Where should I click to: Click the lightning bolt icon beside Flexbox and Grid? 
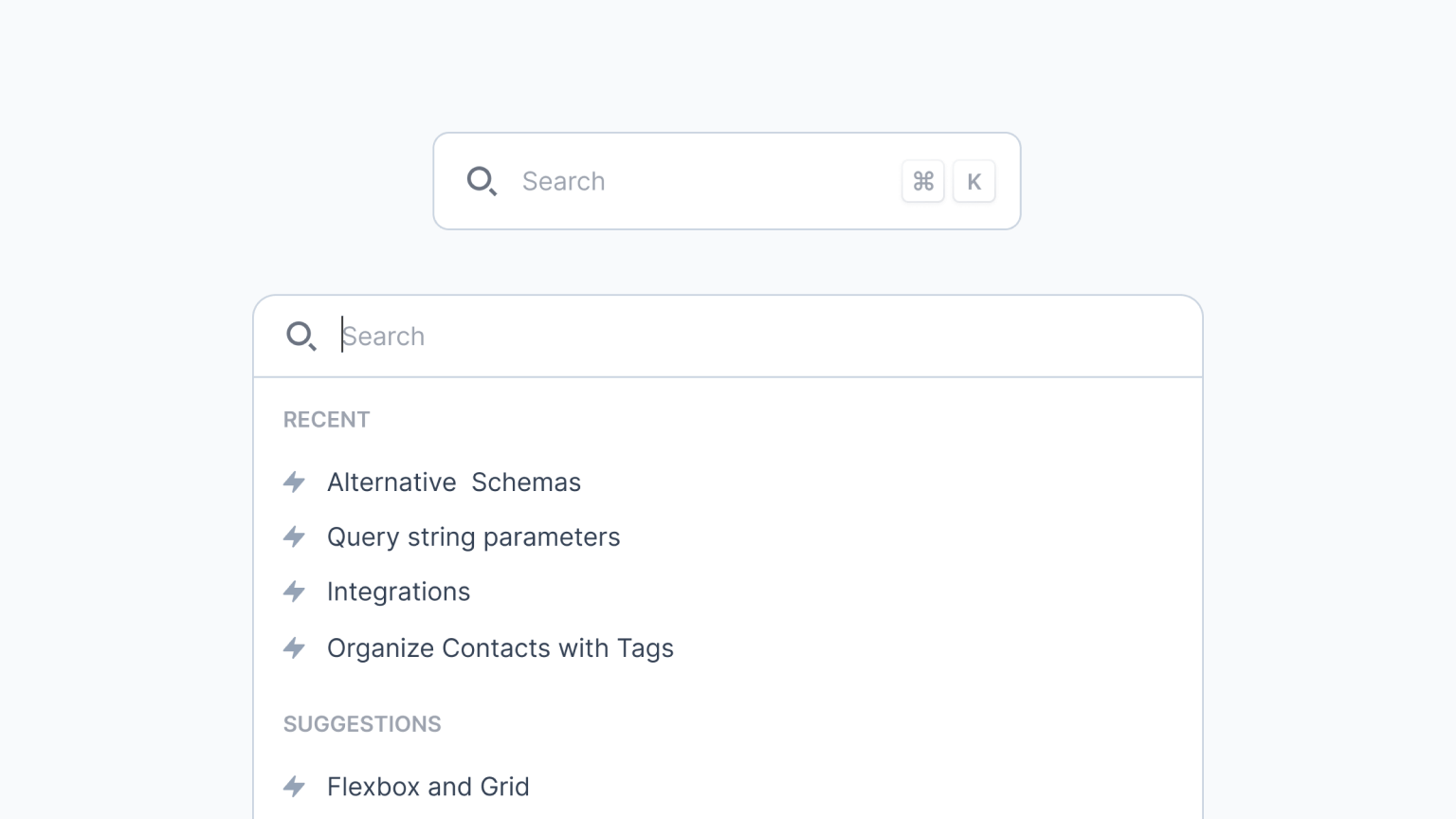pos(294,787)
